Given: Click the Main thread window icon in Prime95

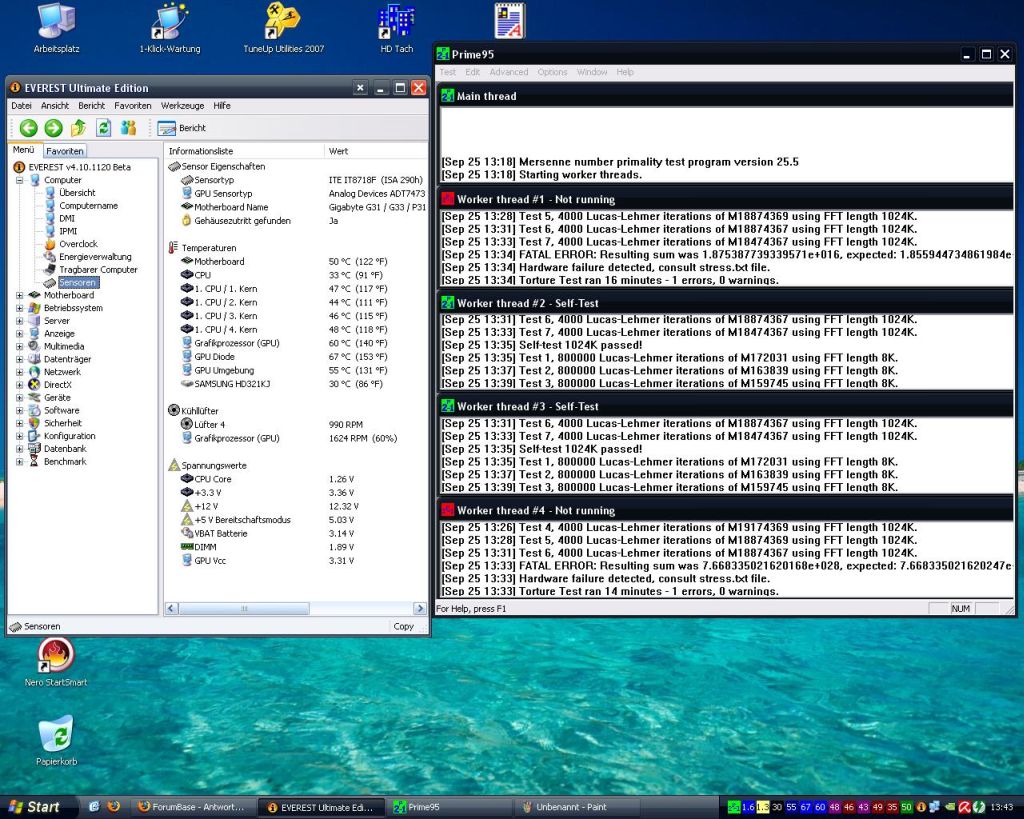Looking at the screenshot, I should click(x=447, y=96).
